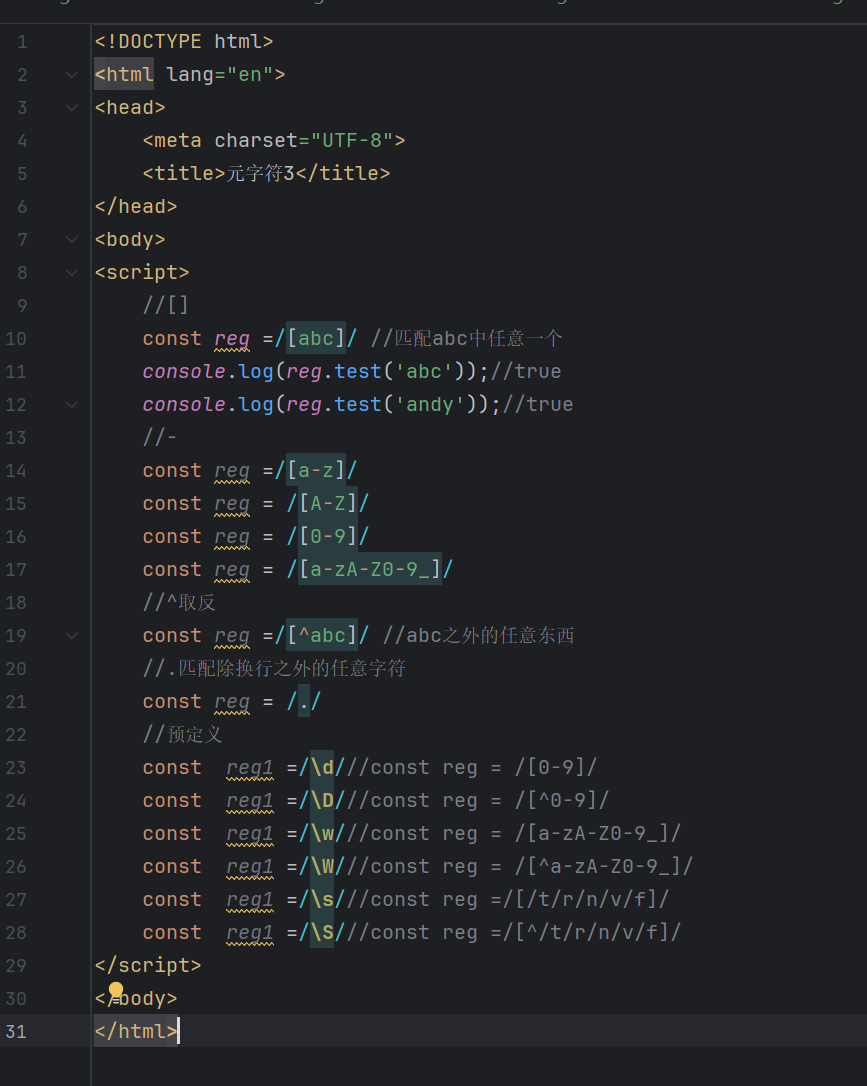Click the <!DOCTYPE html> declaration
The height and width of the screenshot is (1086, 867).
(x=184, y=42)
